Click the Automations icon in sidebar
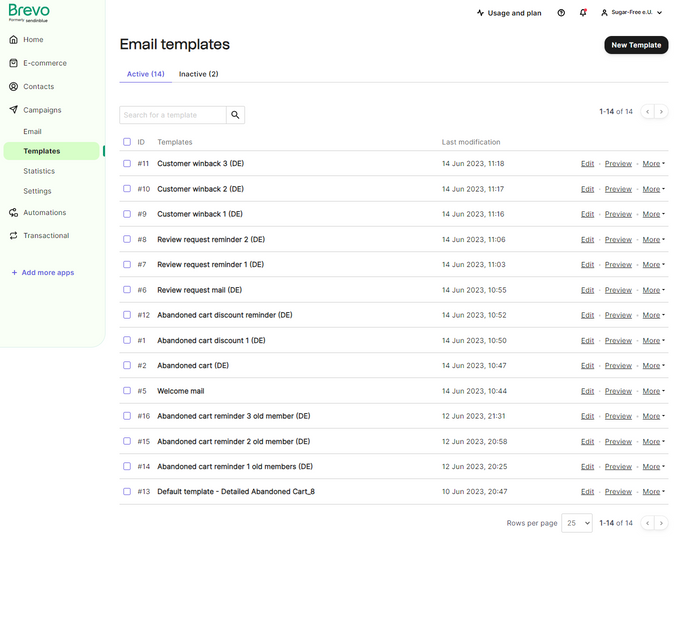The height and width of the screenshot is (624, 683). tap(13, 213)
